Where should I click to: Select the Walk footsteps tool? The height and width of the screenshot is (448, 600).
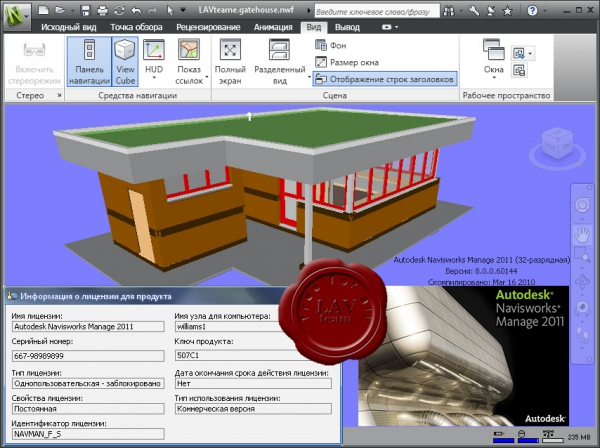(x=582, y=334)
